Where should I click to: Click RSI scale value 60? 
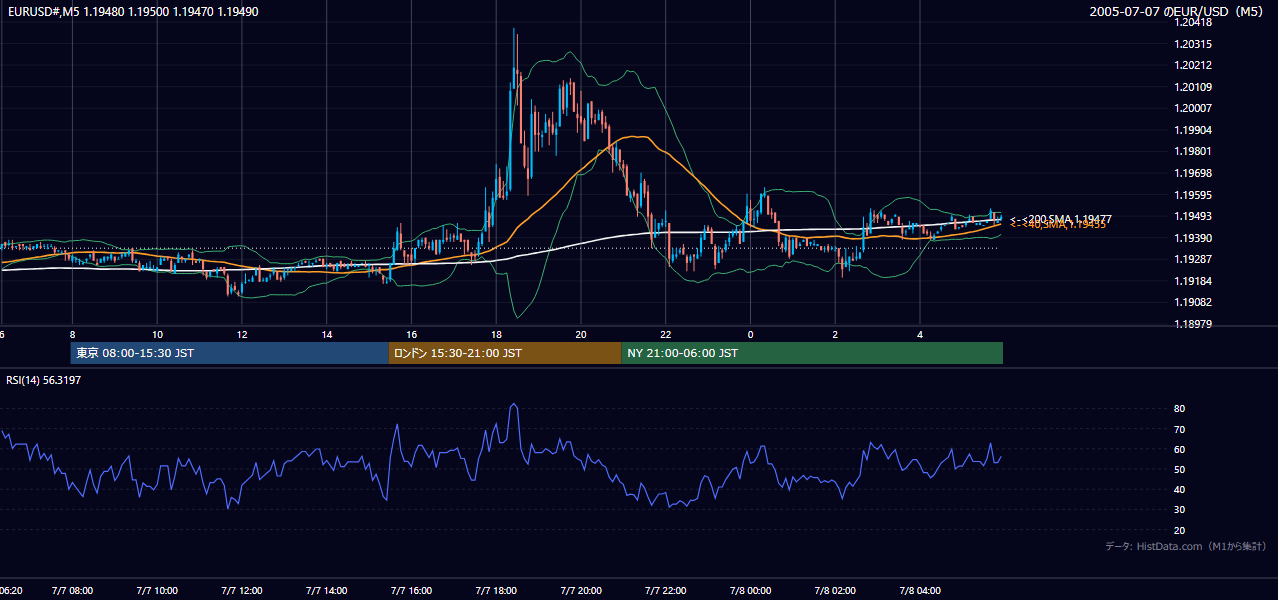[1180, 449]
